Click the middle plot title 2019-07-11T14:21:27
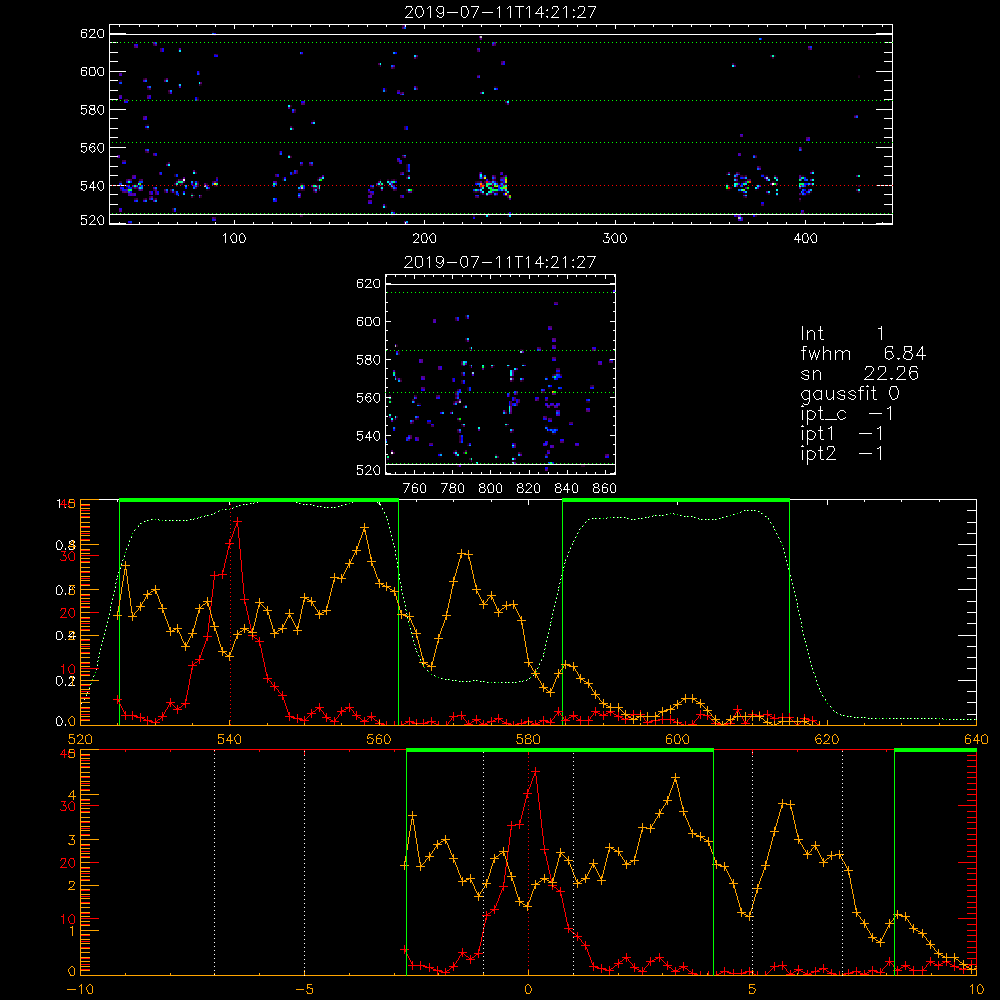The image size is (1000, 1000). tap(500, 262)
